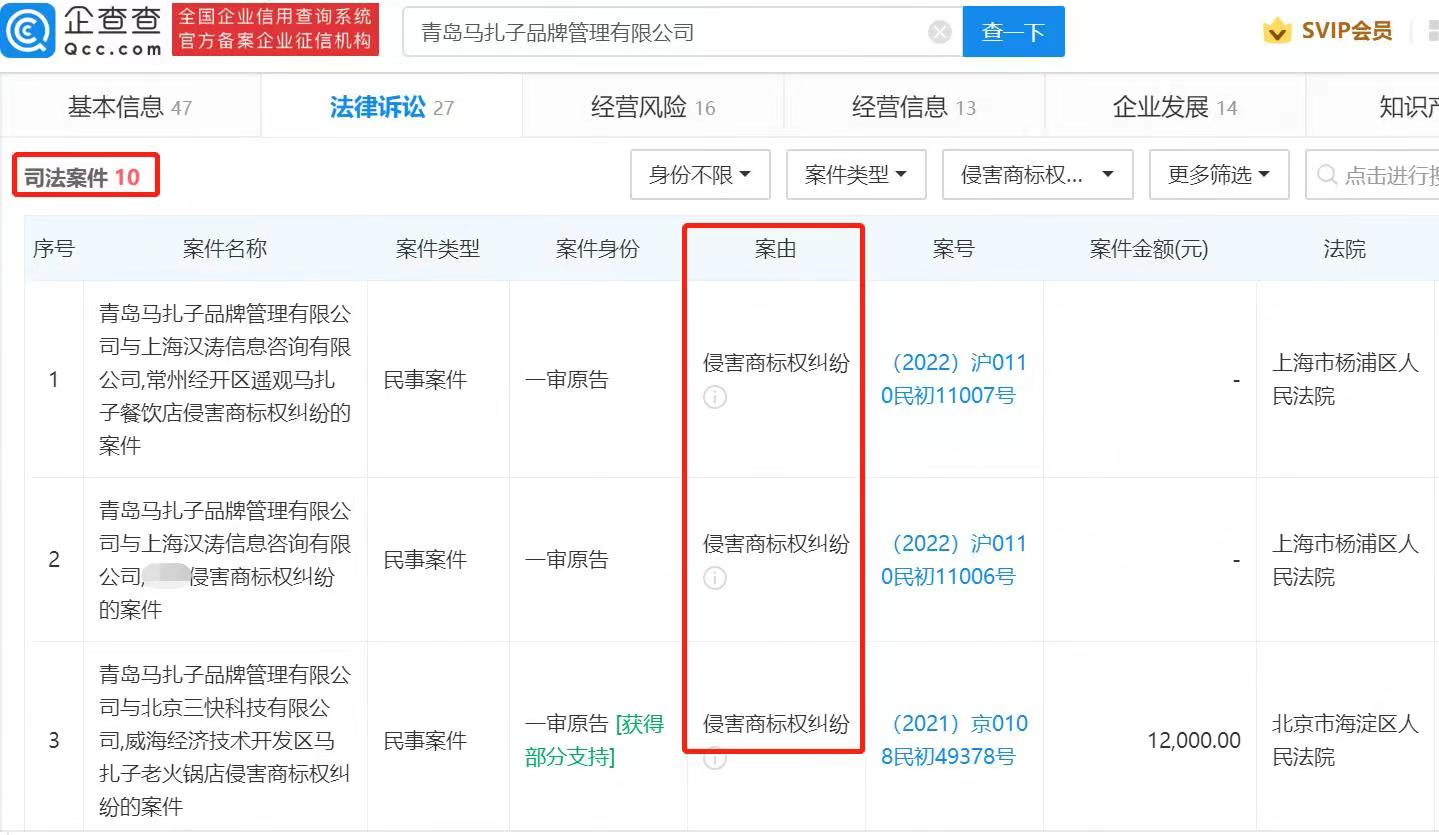
Task: Click info icon under case 11006 cause
Action: (715, 578)
